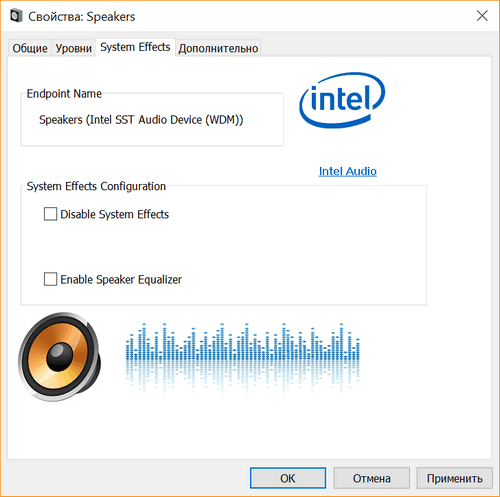Click the Endpoint Name group label
This screenshot has height=497, width=500.
pos(64,94)
